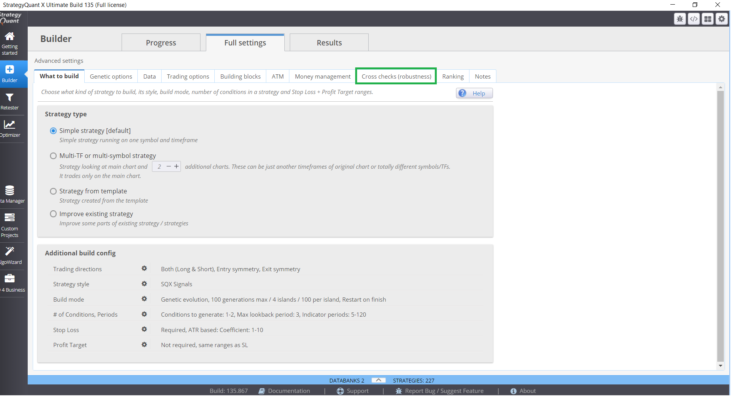750x396 pixels.
Task: Open the What to build tab
Action: [59, 76]
